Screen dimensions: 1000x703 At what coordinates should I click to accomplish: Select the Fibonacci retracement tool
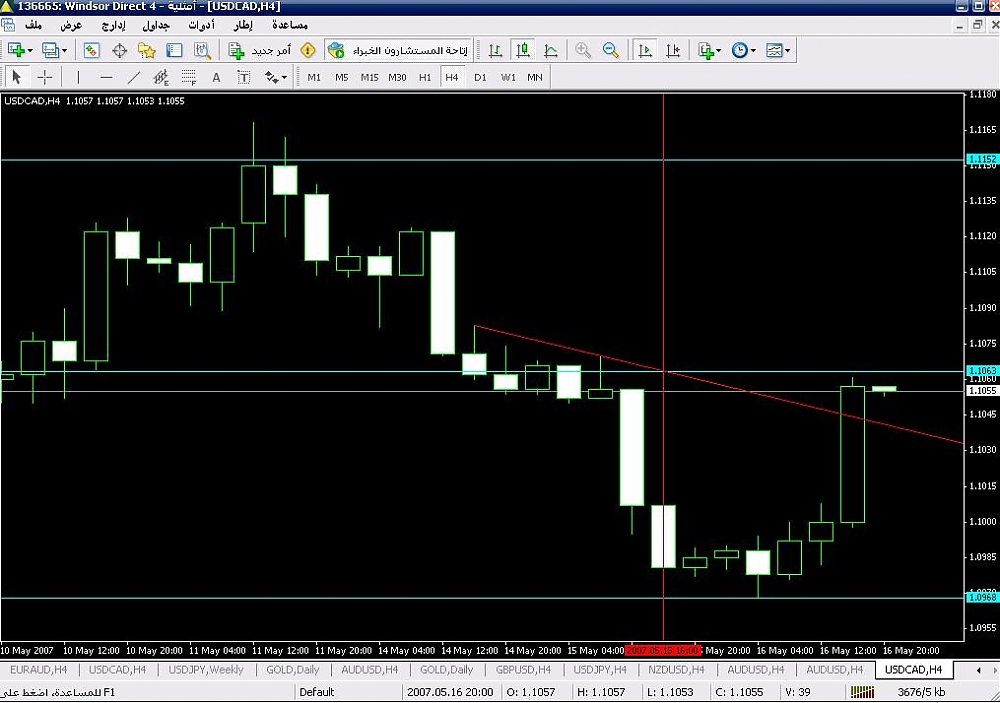(188, 77)
